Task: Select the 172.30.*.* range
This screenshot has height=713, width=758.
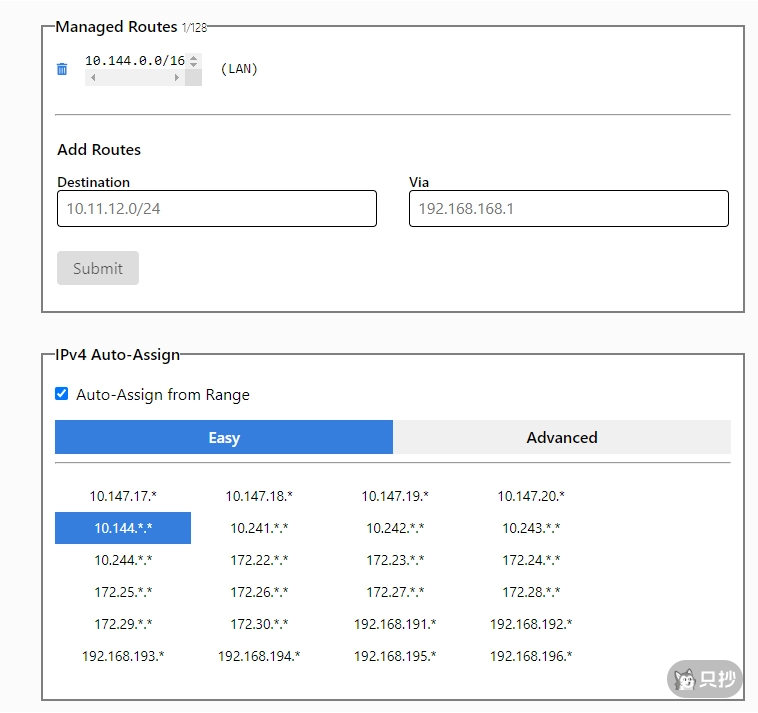Action: [259, 624]
